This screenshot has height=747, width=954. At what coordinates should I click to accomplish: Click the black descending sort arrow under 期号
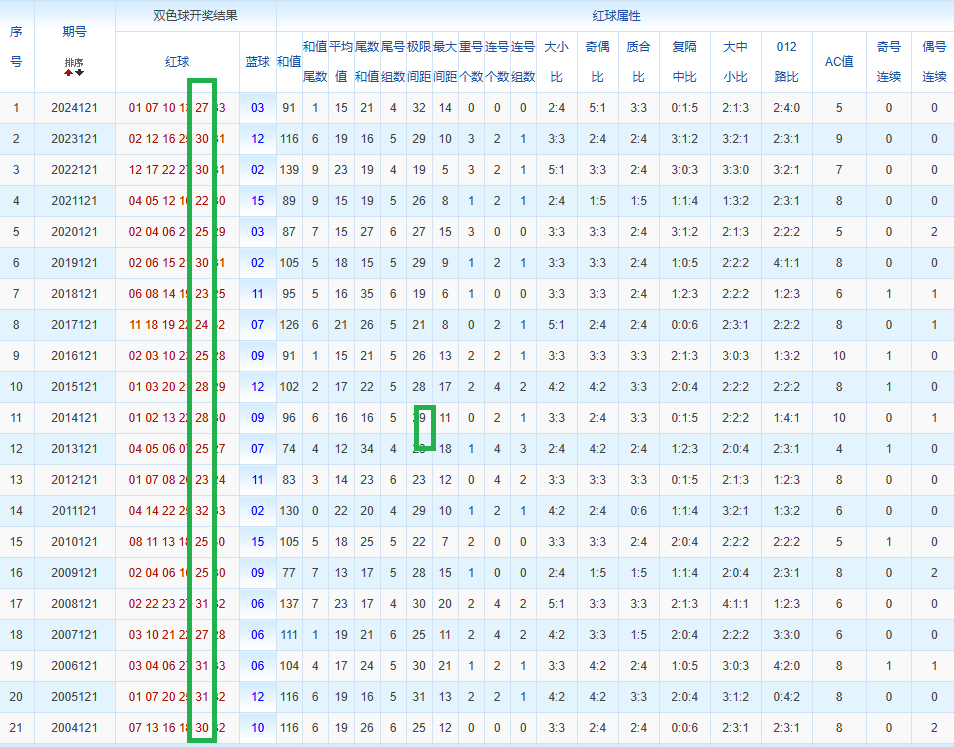[79, 72]
